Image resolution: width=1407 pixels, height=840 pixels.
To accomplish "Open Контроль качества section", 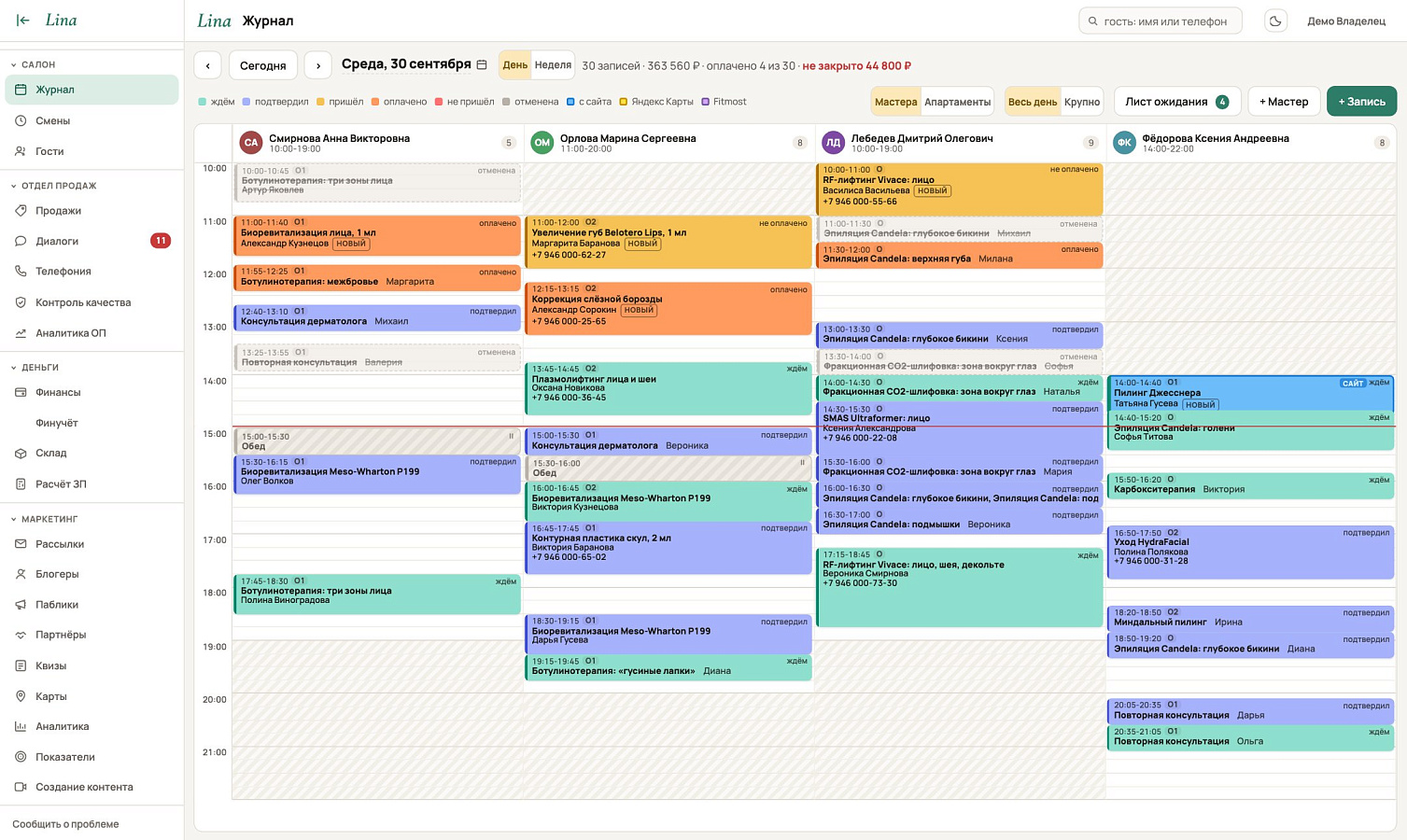I will click(x=91, y=302).
